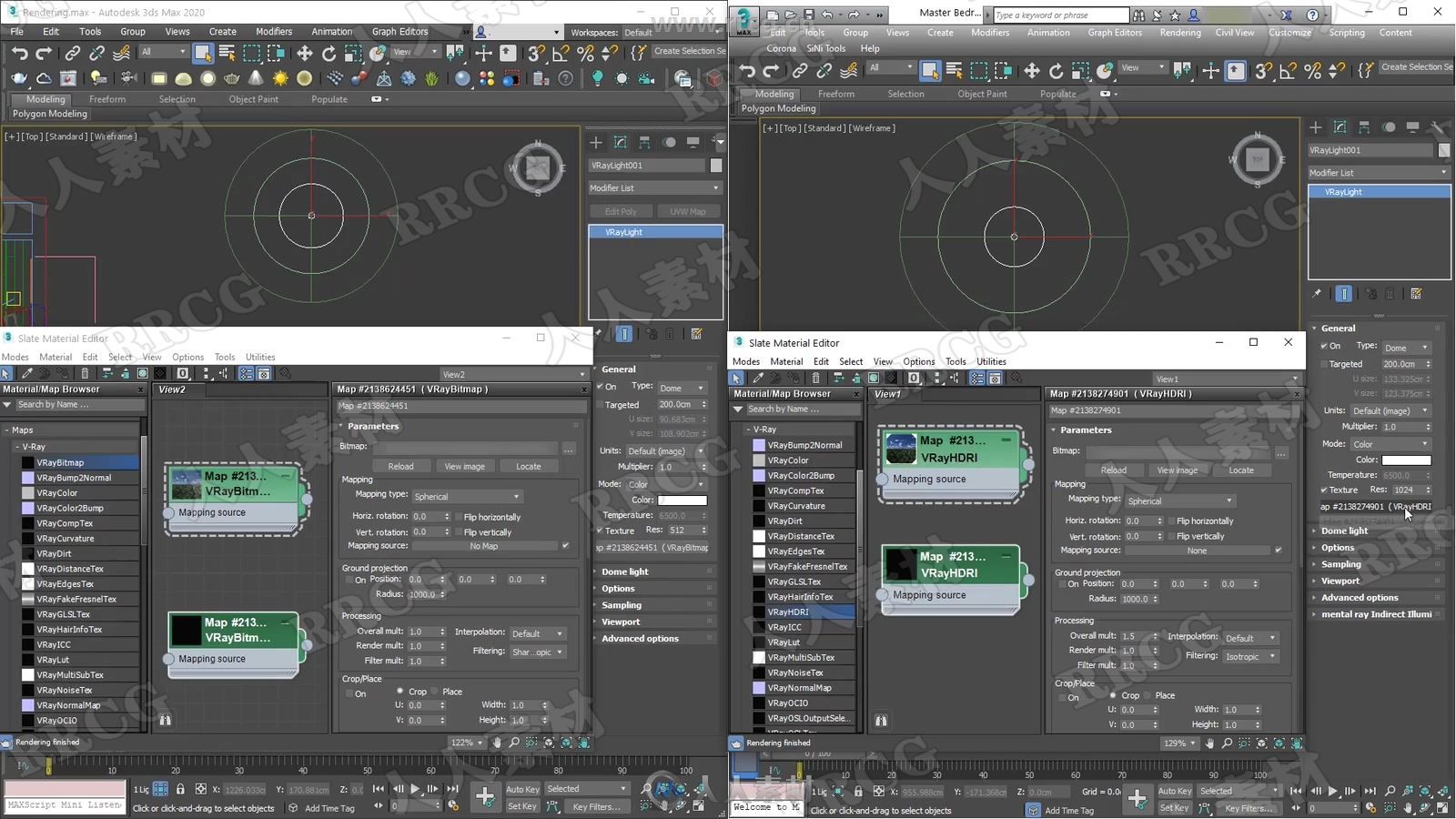This screenshot has height=819, width=1456.
Task: Enable Flip vertically in VRayHDRI parameters
Action: [x=1171, y=536]
